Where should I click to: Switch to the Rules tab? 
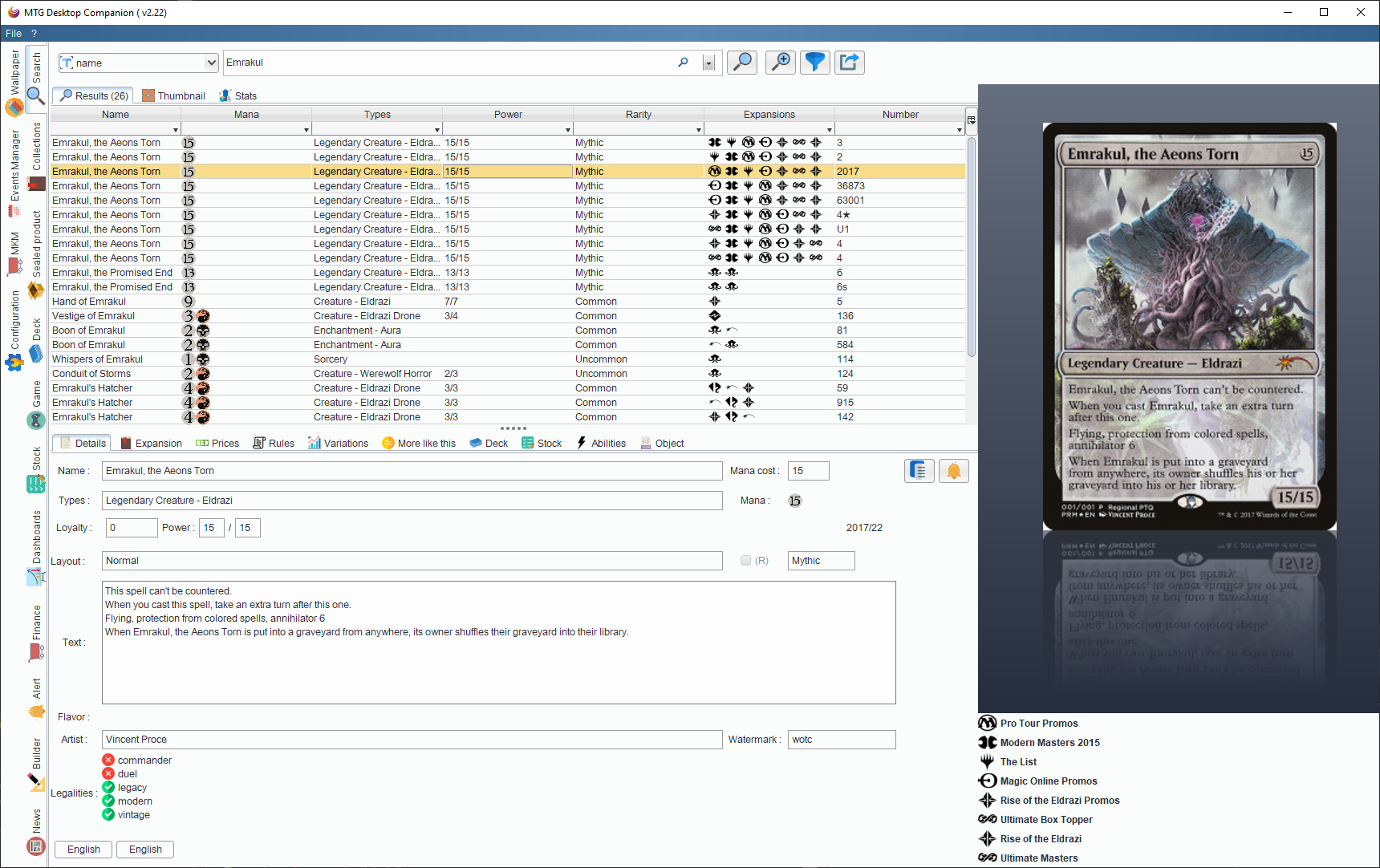[274, 443]
